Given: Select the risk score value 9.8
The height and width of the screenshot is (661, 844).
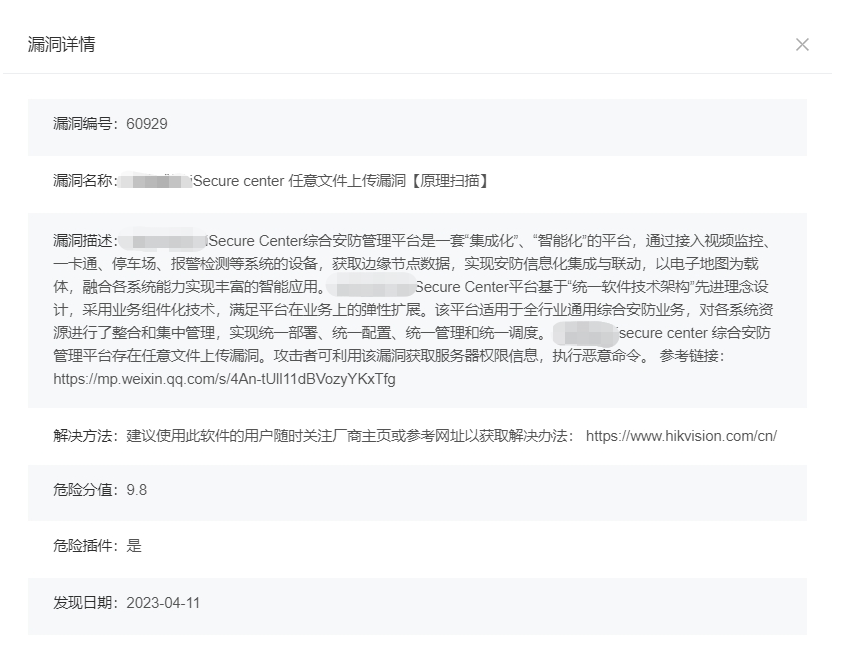Looking at the screenshot, I should coord(137,490).
